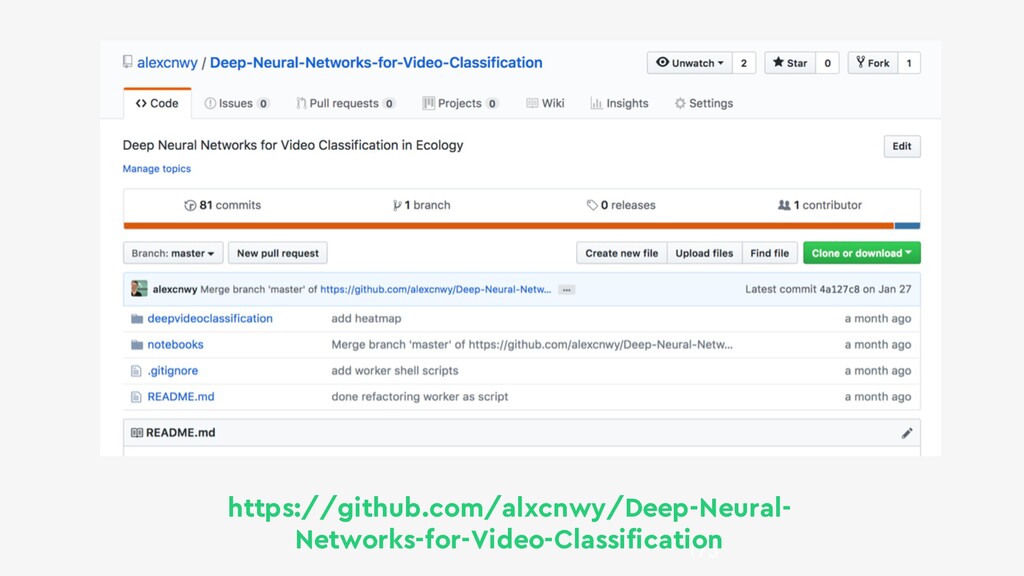Open the 'add worker shell scripts' commit message

click(x=395, y=371)
